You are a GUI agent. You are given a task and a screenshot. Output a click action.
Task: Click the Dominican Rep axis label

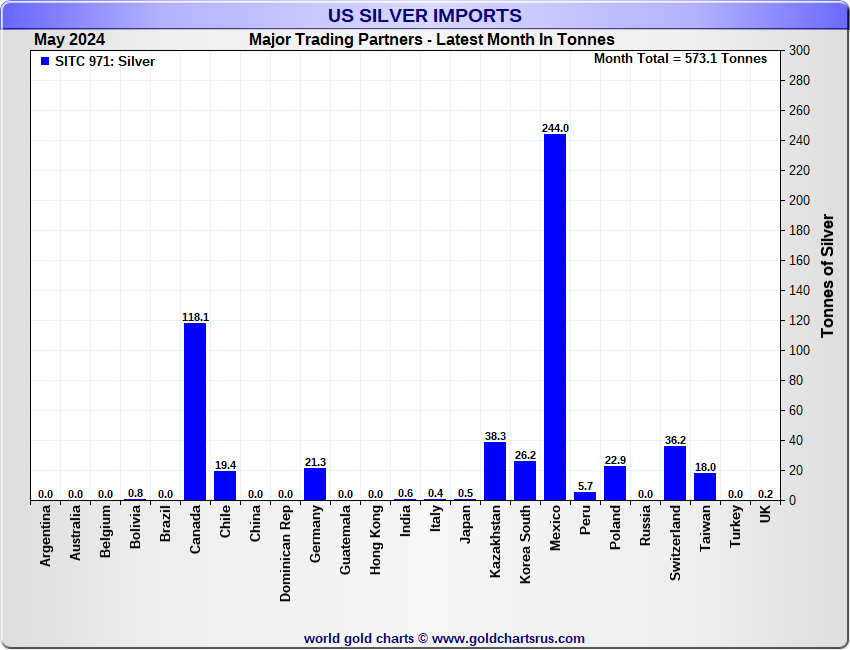[x=285, y=554]
